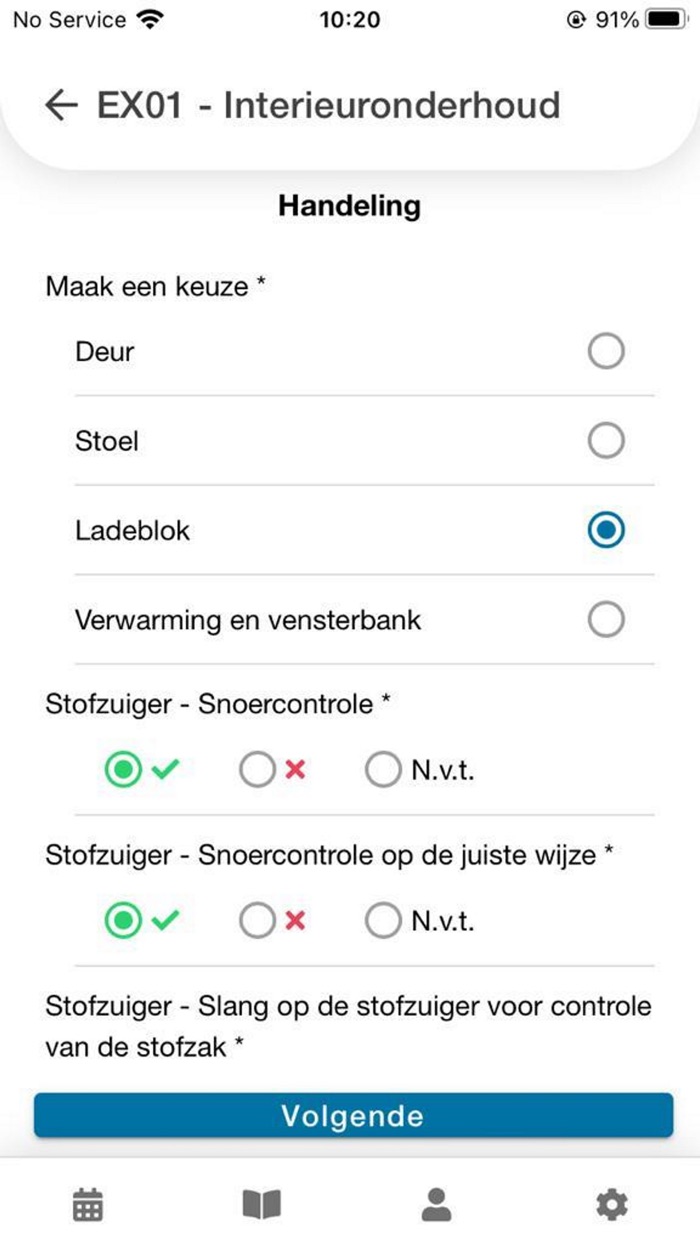Mark Snoercontrole with the red X option
This screenshot has height=1244, width=700.
257,769
